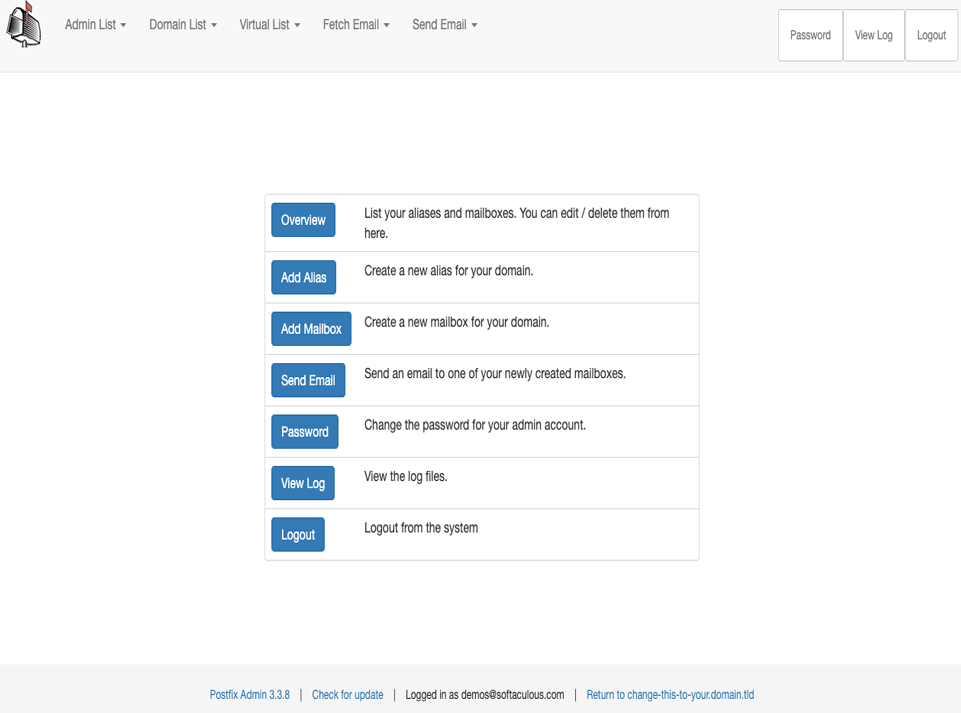
Task: Select the Add Alias button
Action: (x=303, y=278)
